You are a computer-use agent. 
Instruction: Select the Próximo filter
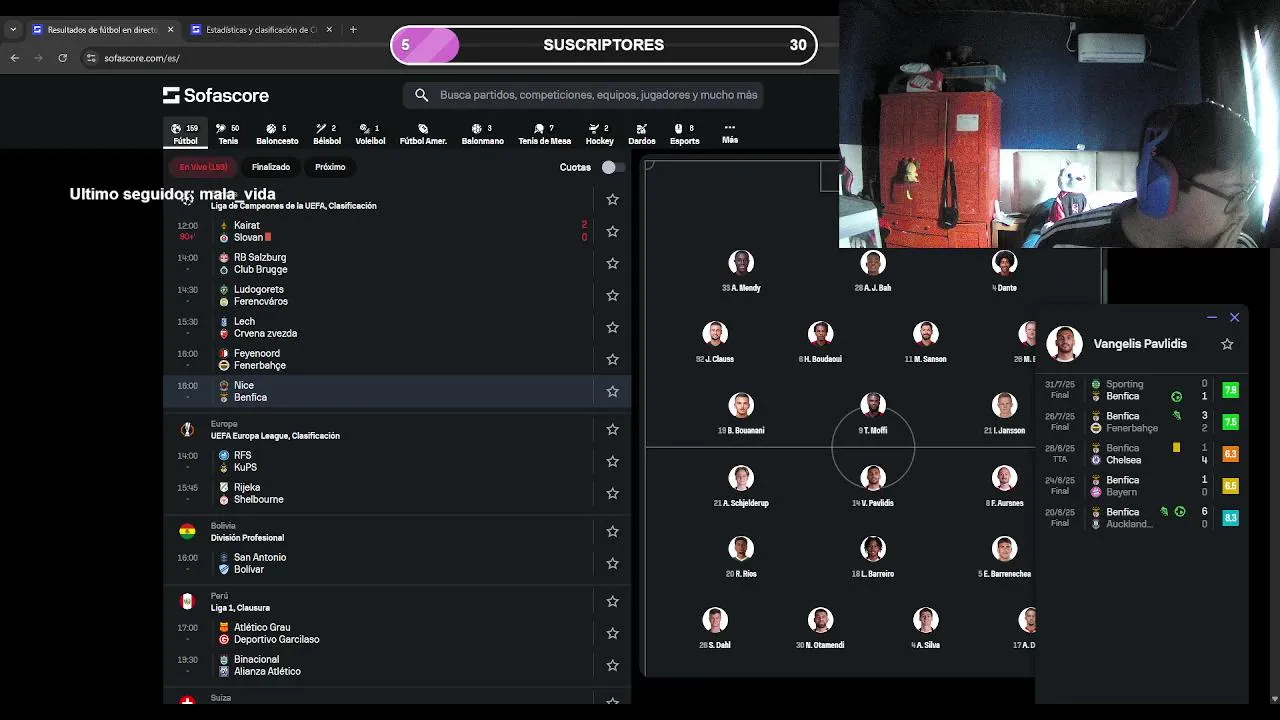[330, 167]
